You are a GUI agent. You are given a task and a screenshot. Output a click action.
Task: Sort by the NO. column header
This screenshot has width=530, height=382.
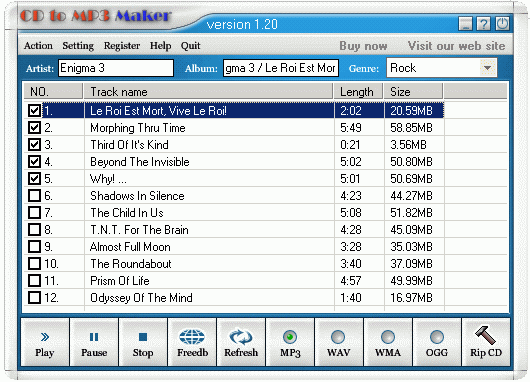[53, 92]
